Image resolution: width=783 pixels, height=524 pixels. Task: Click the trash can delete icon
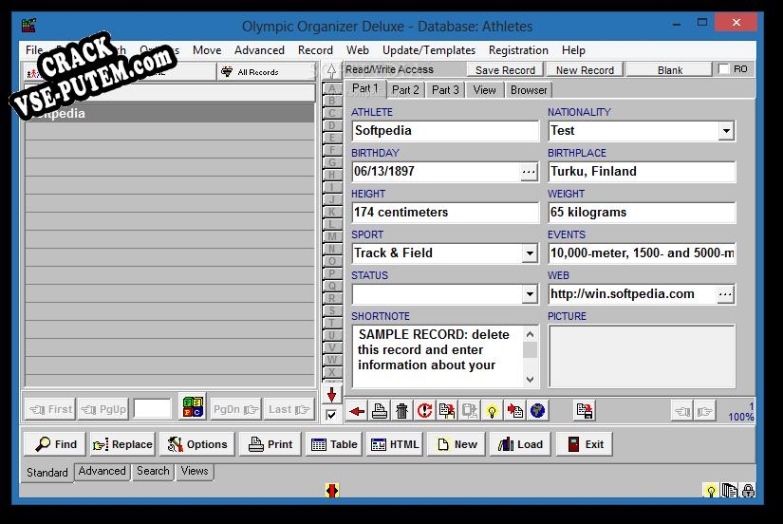point(402,411)
